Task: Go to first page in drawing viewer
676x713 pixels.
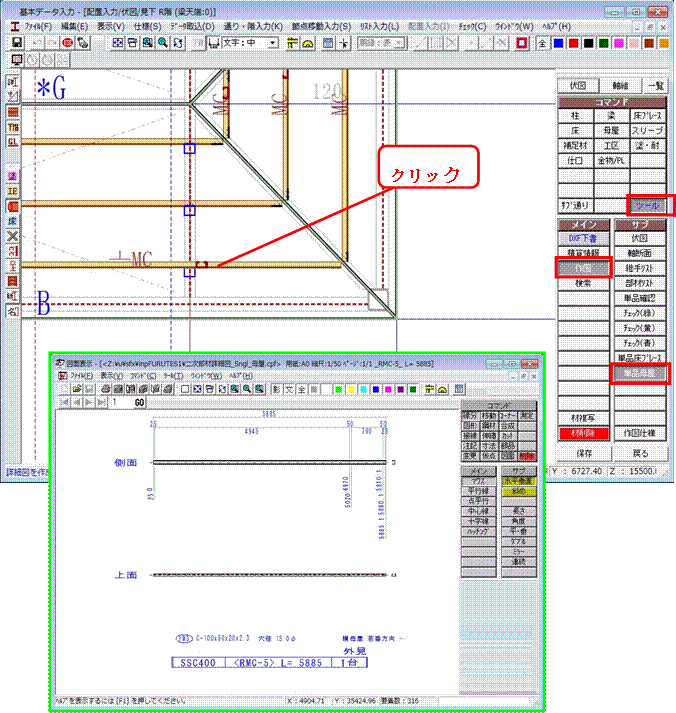Action: (x=65, y=402)
